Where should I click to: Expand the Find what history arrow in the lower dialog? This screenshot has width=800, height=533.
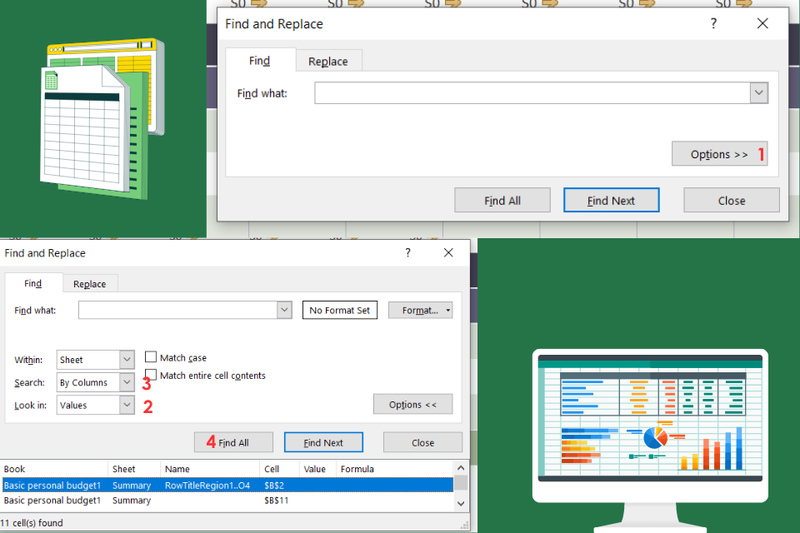[285, 310]
